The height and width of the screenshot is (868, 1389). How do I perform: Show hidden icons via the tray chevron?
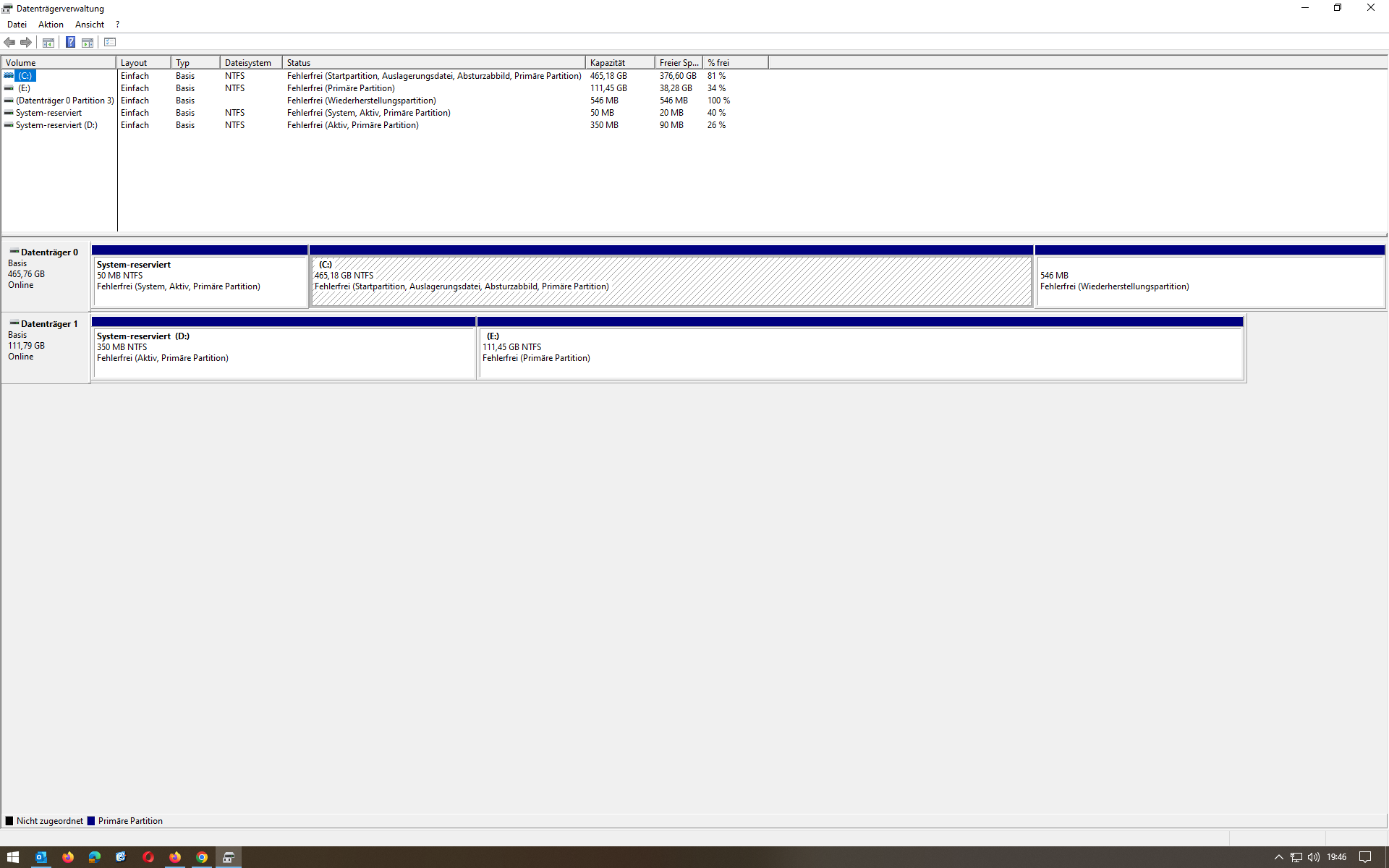point(1278,857)
